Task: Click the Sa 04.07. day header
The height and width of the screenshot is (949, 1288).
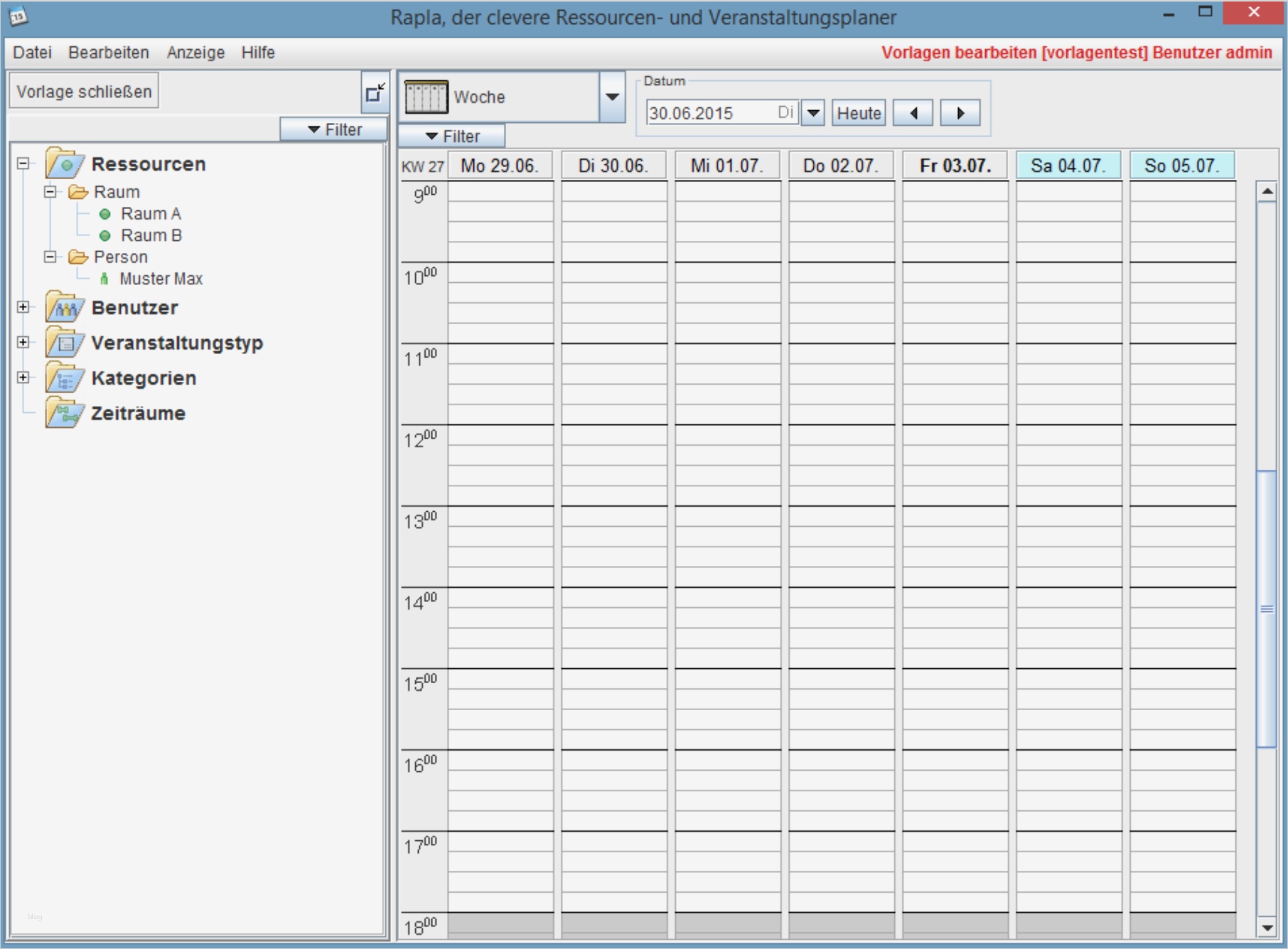Action: (x=1068, y=166)
